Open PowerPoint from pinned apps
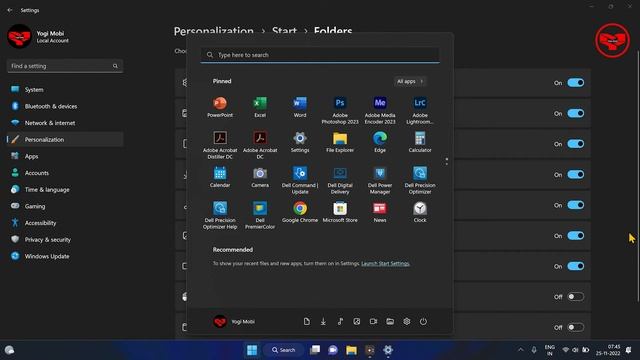Image resolution: width=640 pixels, height=360 pixels. (x=220, y=107)
